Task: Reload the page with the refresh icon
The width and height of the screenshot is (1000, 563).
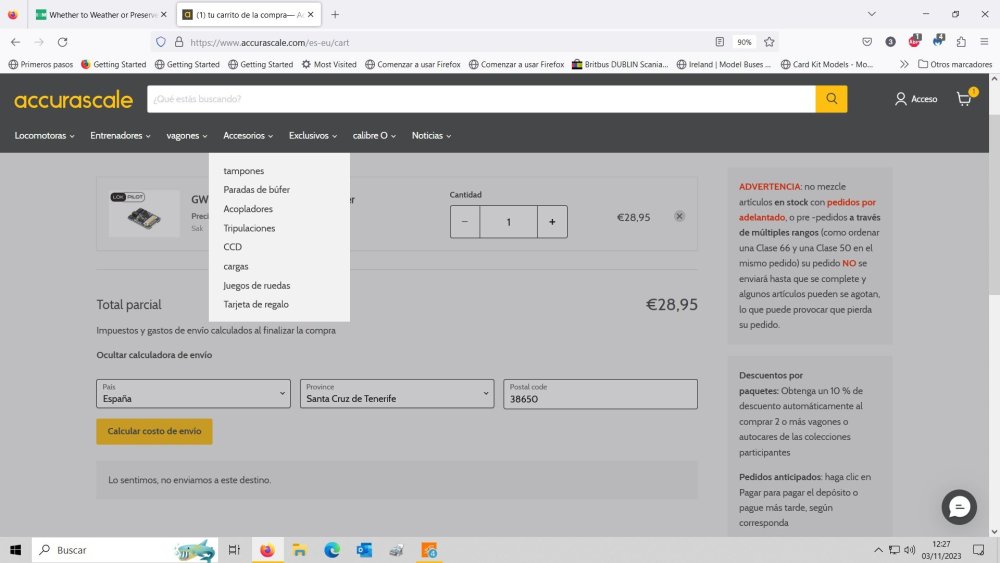Action: 62,42
